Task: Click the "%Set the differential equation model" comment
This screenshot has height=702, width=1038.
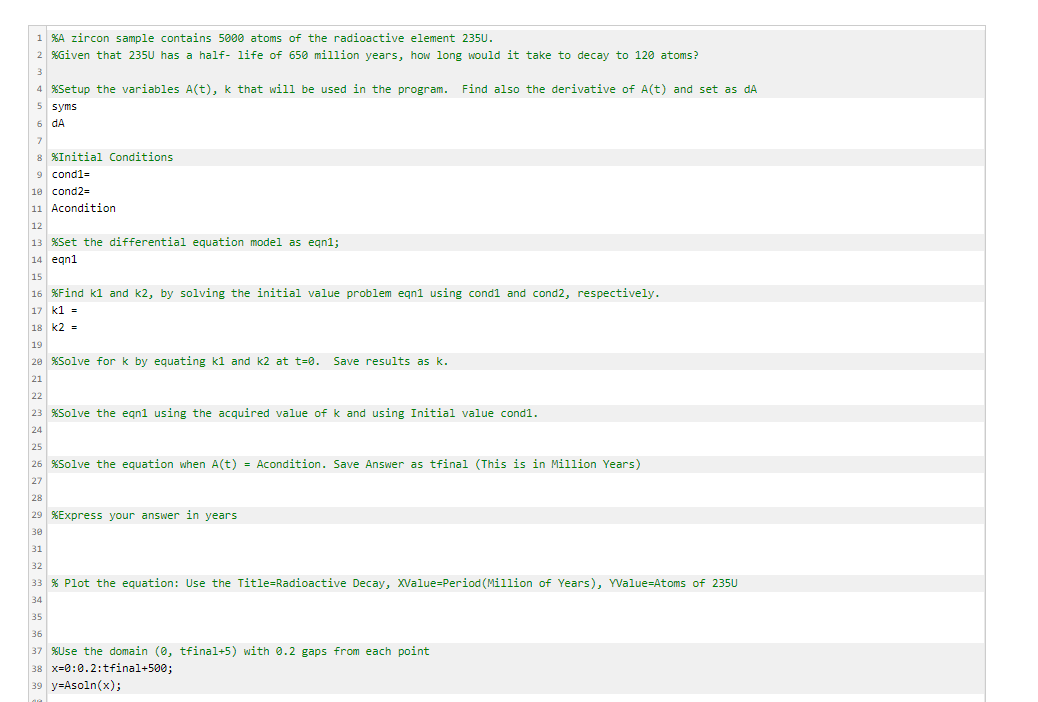Action: (195, 242)
